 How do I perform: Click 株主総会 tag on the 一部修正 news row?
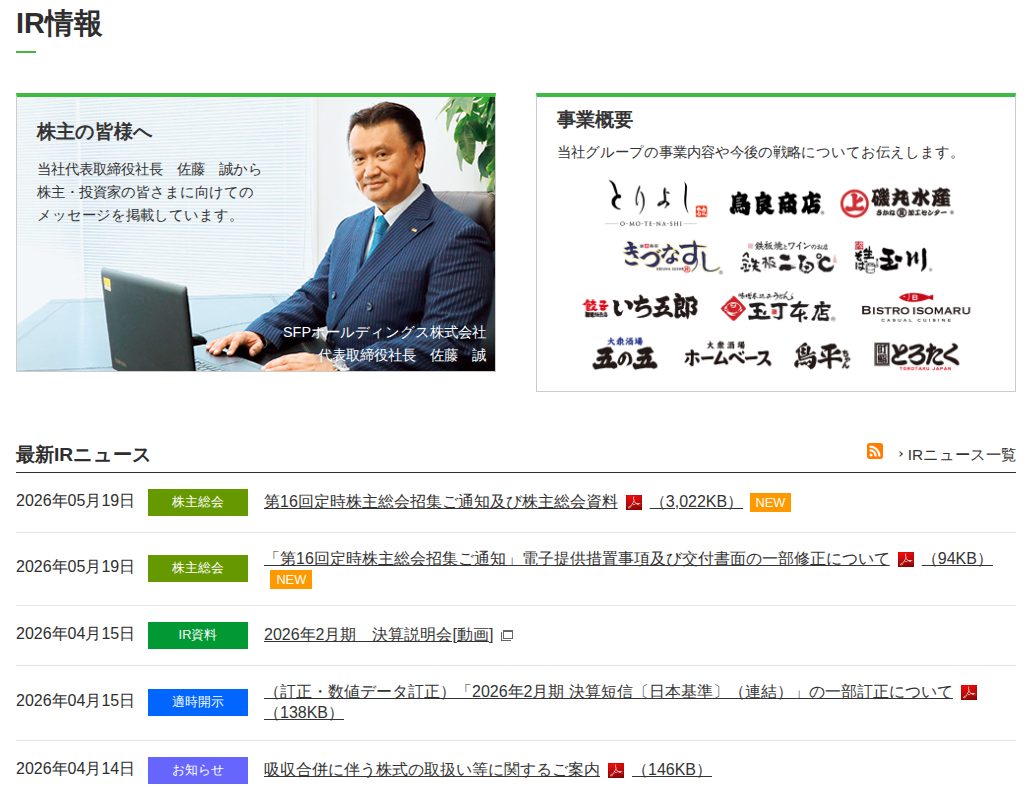coord(197,568)
